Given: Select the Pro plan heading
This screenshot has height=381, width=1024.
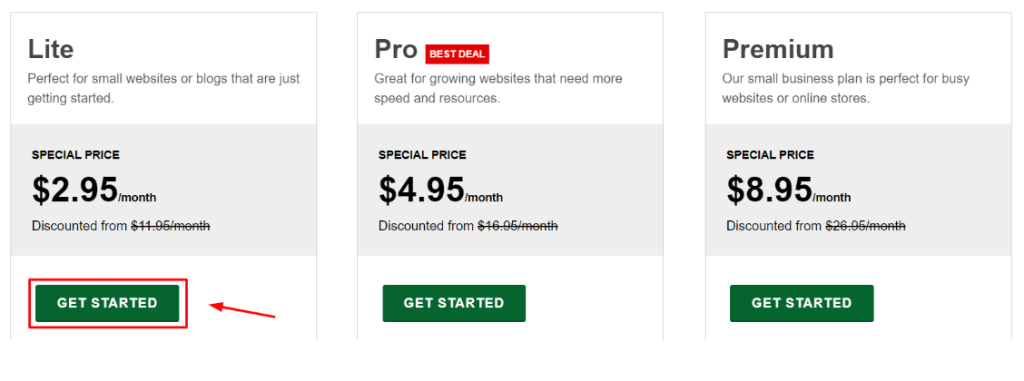Looking at the screenshot, I should (396, 50).
